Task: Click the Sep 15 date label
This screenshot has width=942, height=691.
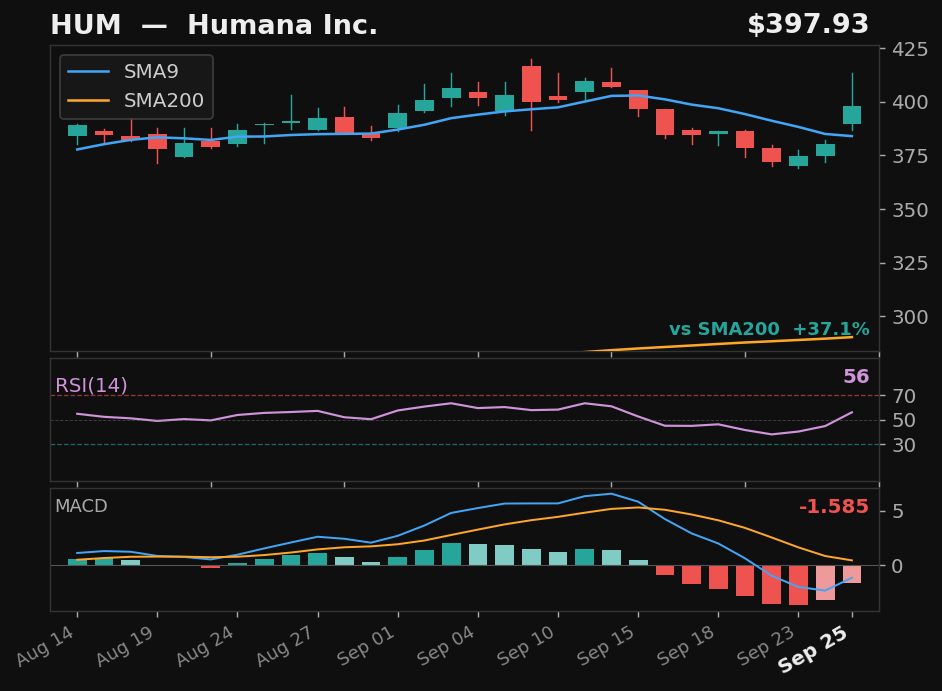Action: point(607,646)
